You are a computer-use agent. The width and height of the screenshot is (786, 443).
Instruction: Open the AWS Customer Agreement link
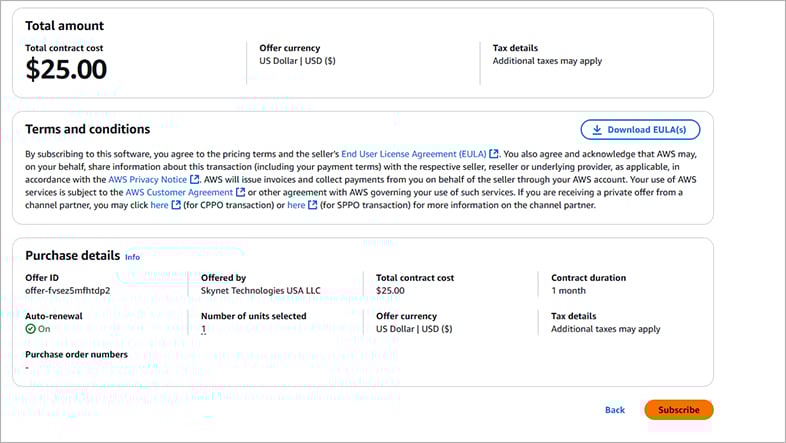179,192
